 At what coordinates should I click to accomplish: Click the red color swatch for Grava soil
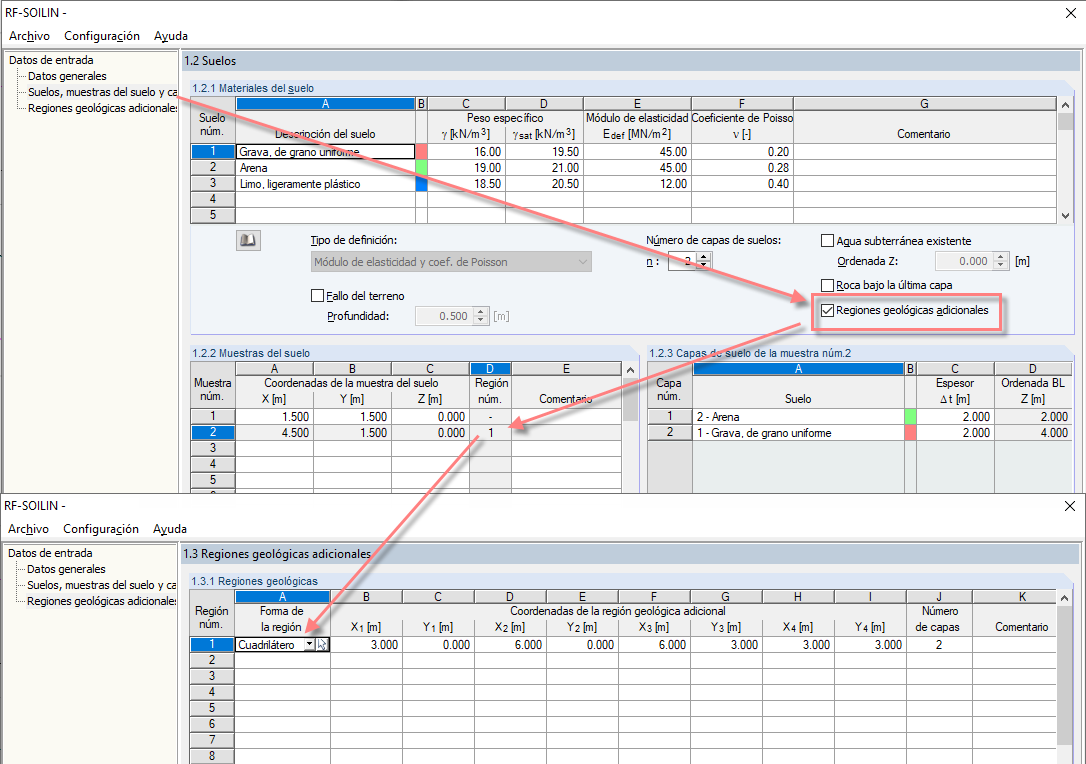[421, 152]
